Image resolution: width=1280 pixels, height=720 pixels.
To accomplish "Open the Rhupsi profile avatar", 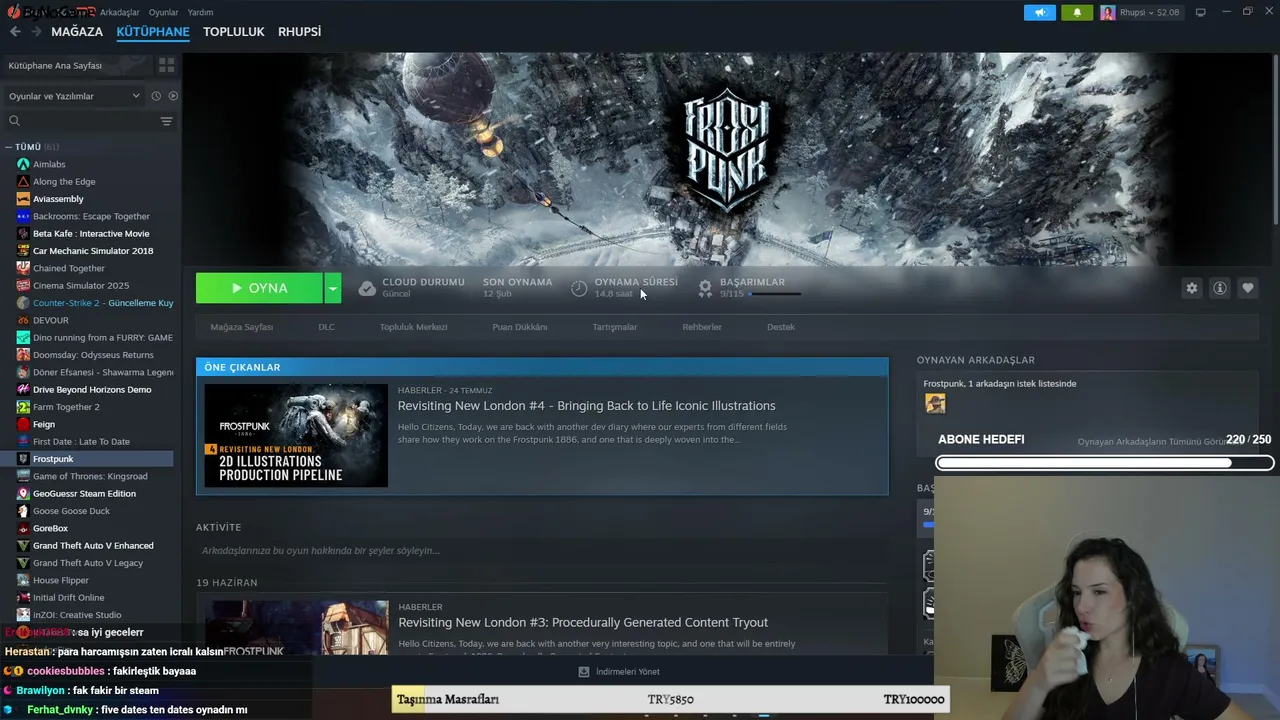I will coord(1108,12).
